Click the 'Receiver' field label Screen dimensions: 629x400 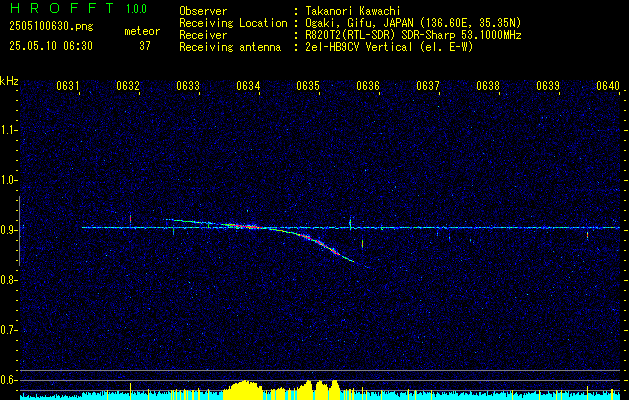(x=203, y=35)
